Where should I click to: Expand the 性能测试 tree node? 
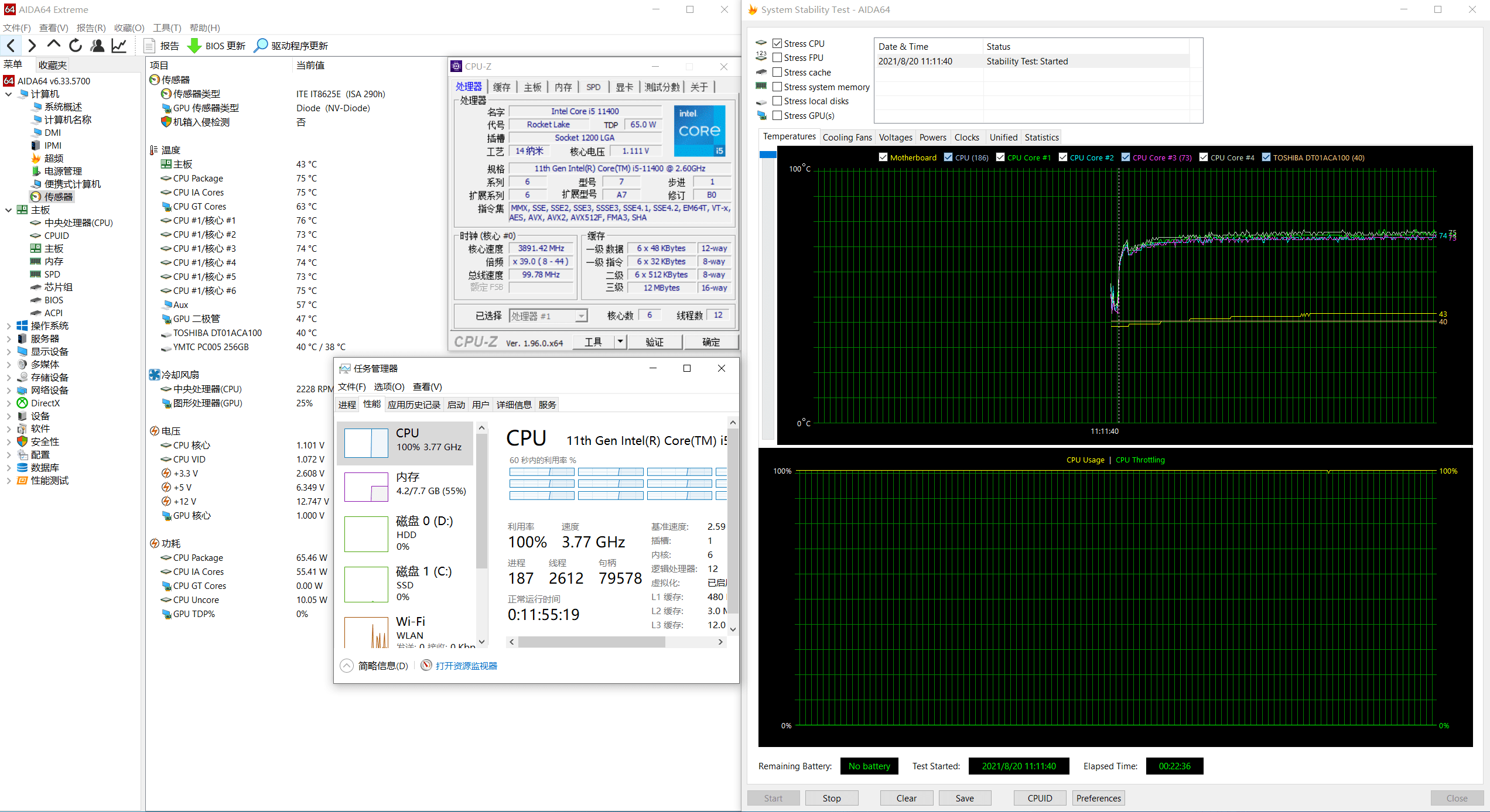pyautogui.click(x=9, y=480)
